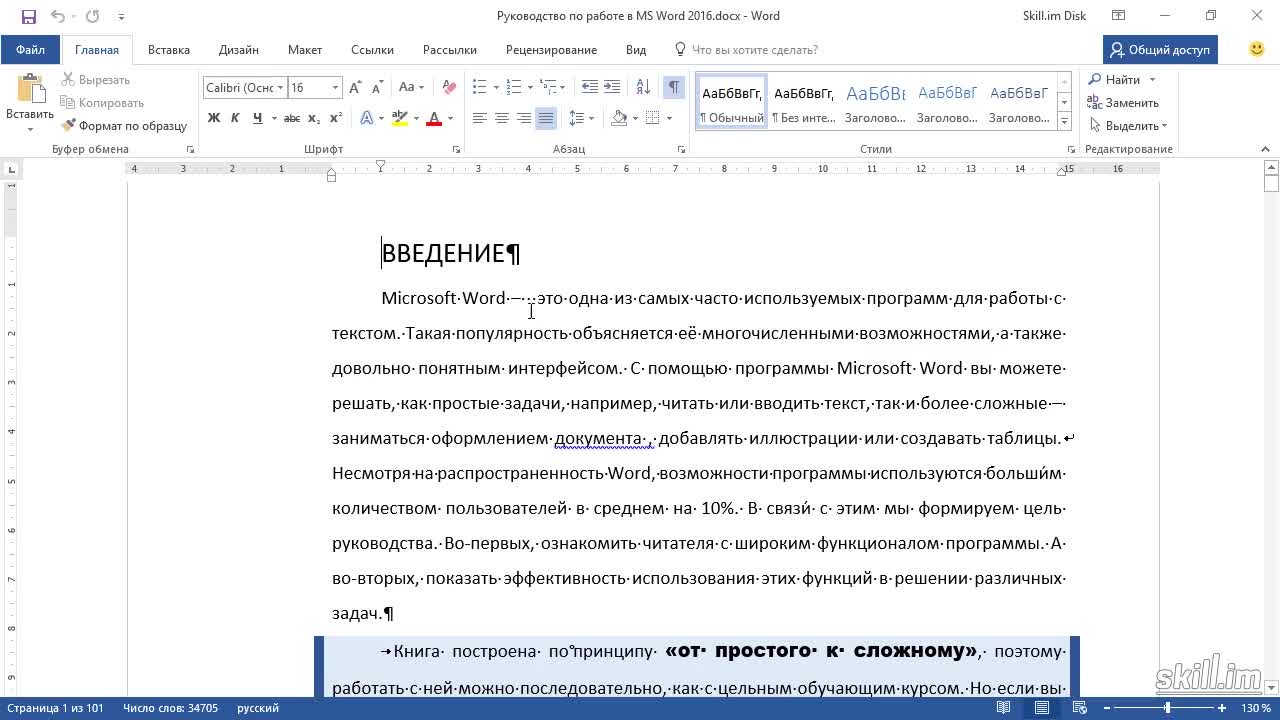Viewport: 1280px width, 720px height.
Task: Open the Файл tab
Action: tap(30, 50)
